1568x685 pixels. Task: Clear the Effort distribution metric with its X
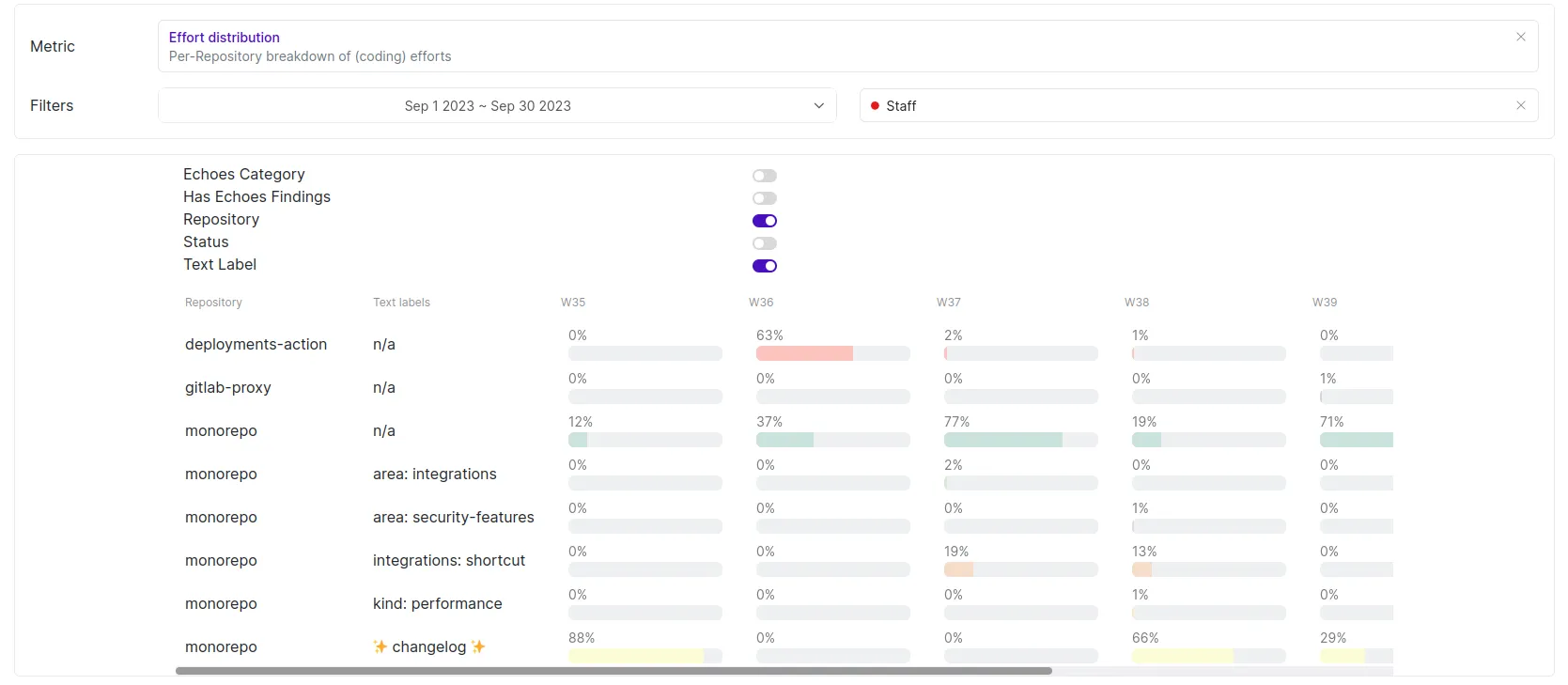pos(1520,37)
